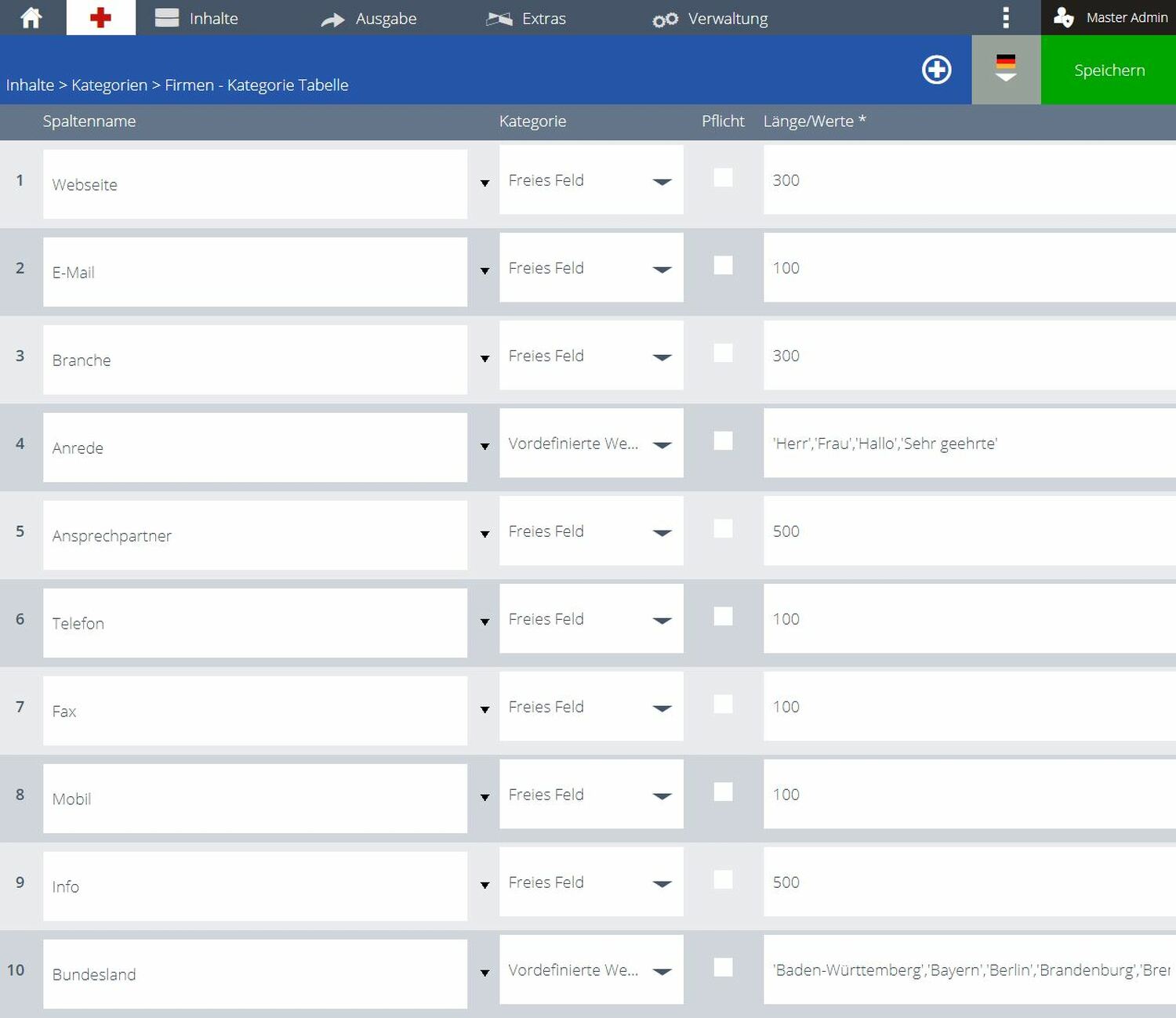Open Kategorie dropdown for Bundesland row
The width and height of the screenshot is (1176, 1018).
pyautogui.click(x=591, y=969)
